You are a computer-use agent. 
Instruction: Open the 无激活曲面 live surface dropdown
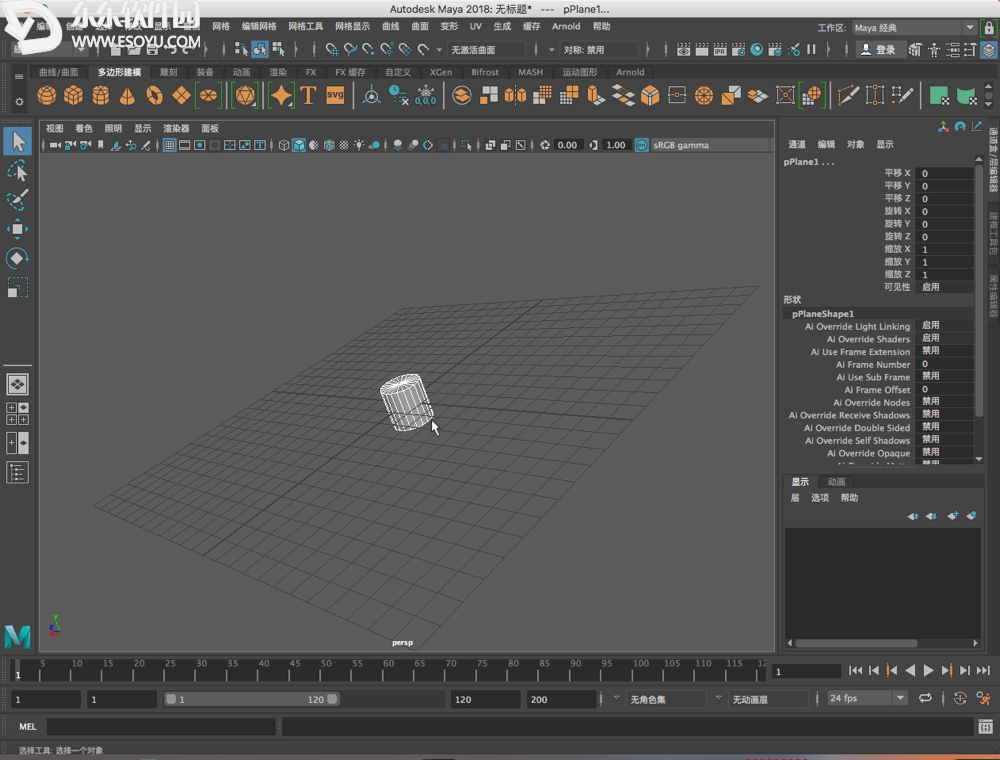pos(487,50)
